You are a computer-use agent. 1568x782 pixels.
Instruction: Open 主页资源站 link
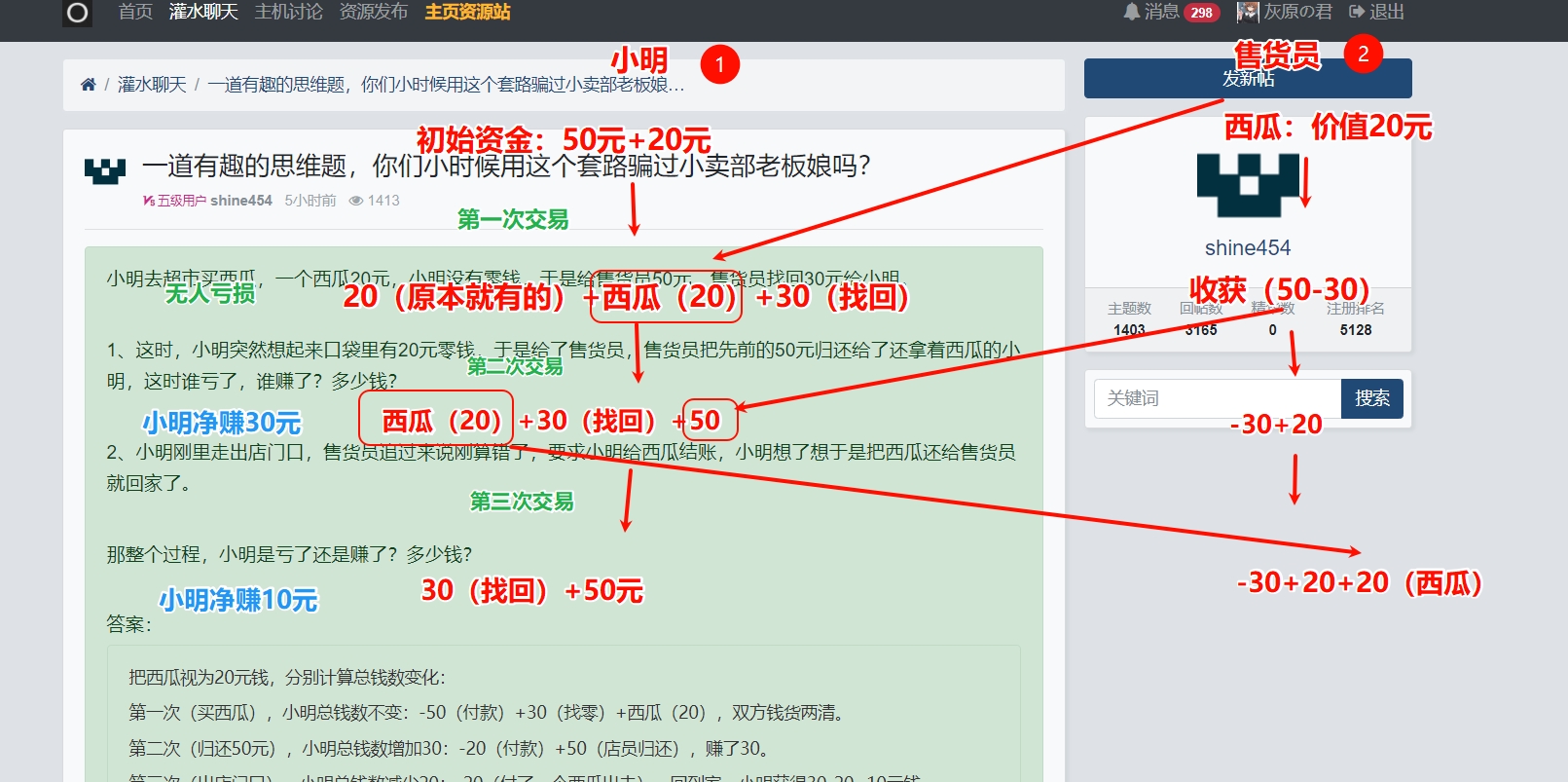point(467,12)
